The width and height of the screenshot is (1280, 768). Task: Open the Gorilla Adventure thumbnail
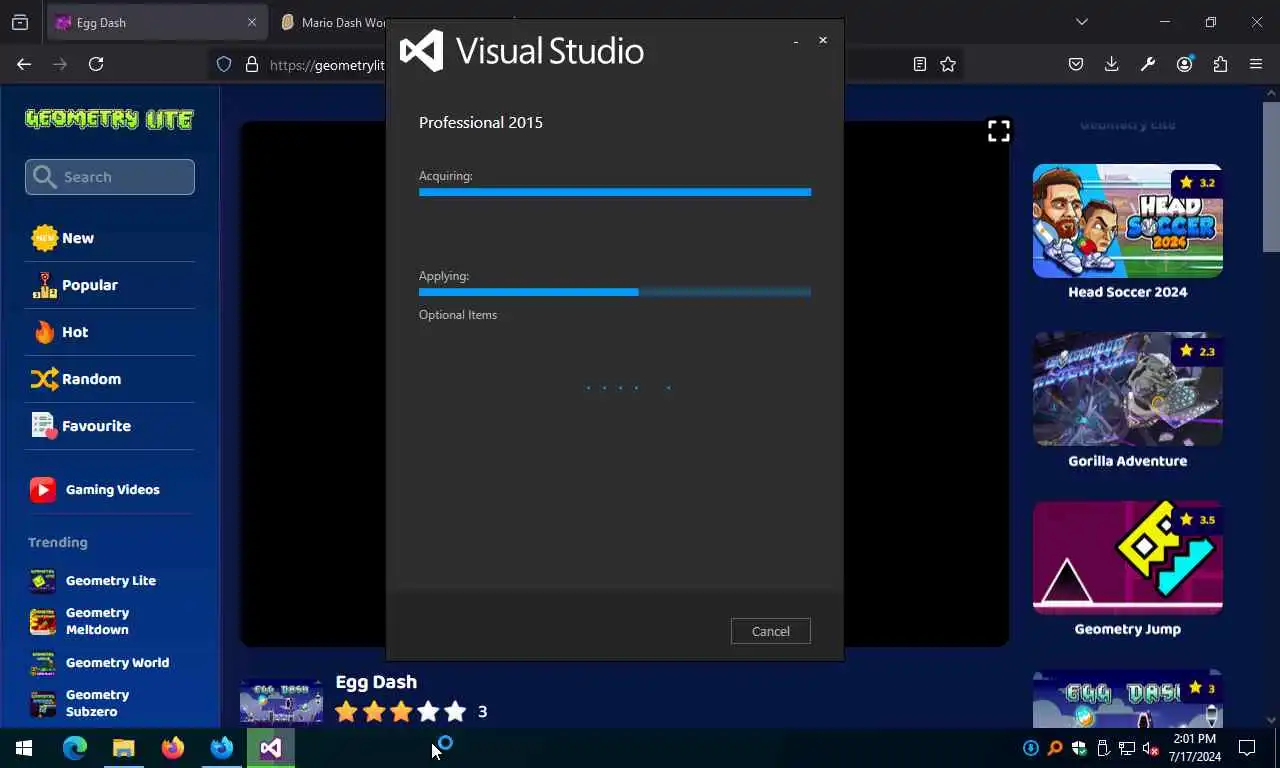(1127, 389)
